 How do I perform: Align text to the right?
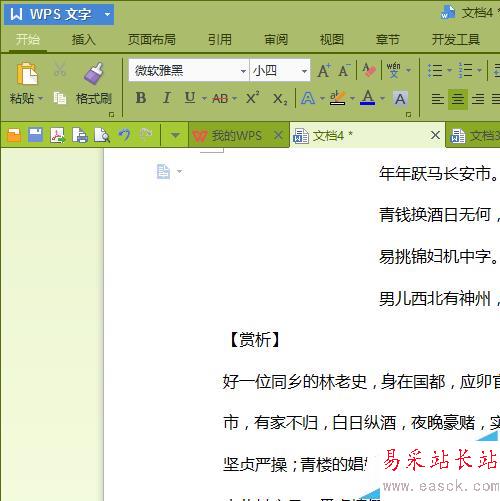478,99
